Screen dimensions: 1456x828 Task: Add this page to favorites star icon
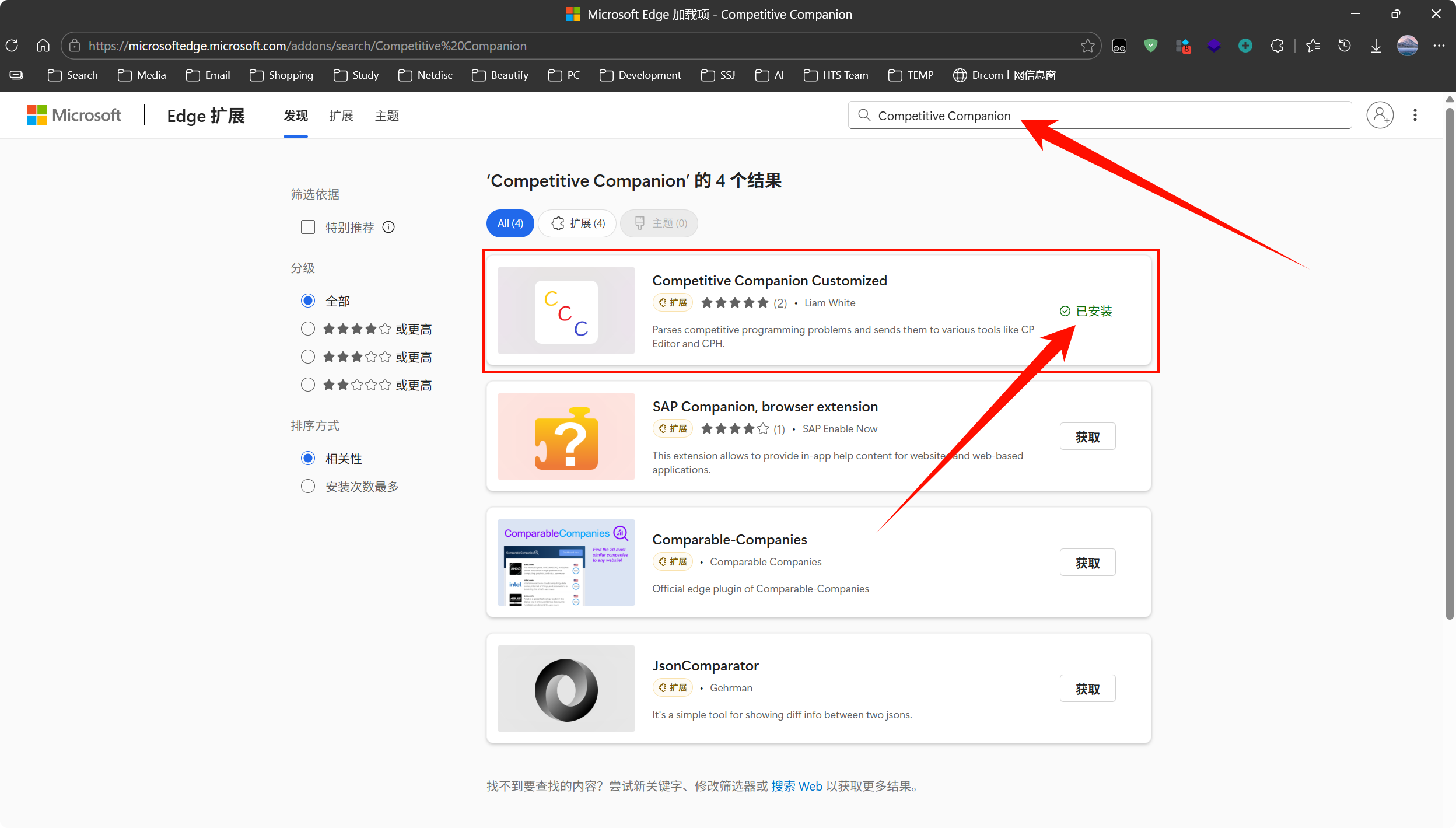(x=1087, y=46)
